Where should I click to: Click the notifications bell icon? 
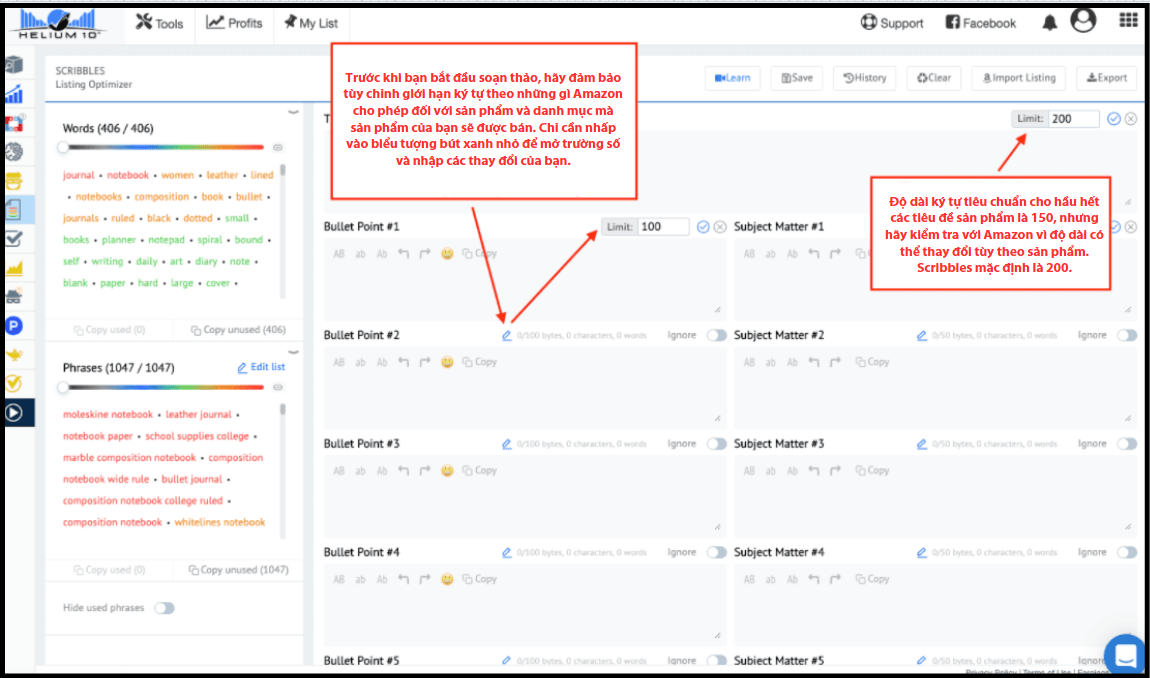1049,23
